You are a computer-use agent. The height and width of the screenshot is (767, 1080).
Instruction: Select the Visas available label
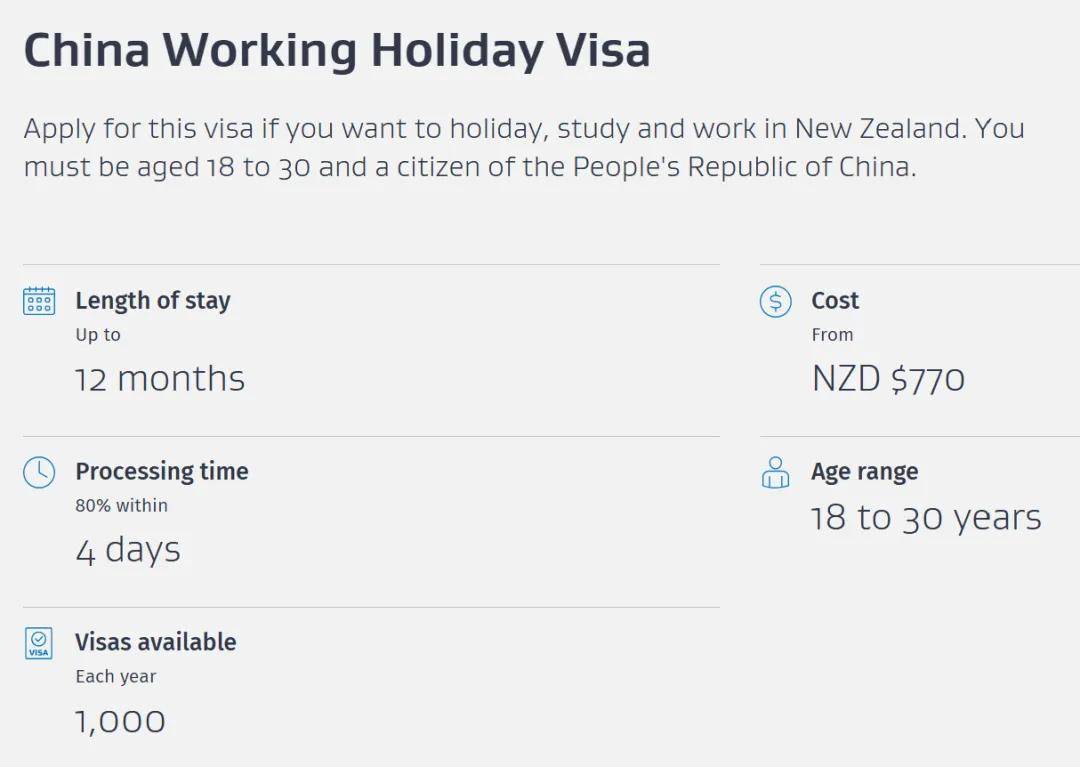click(x=156, y=643)
